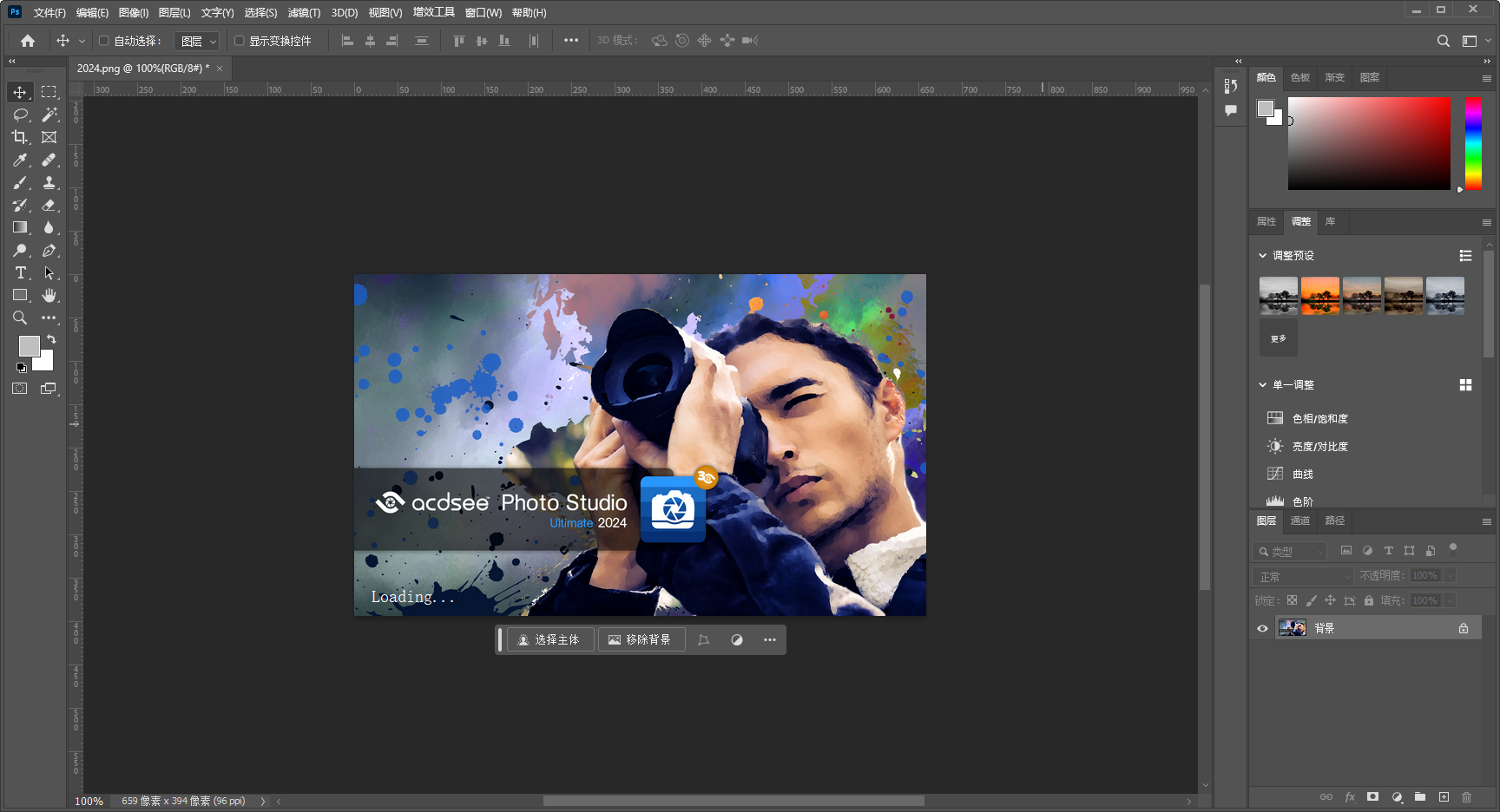Enable the 显示变换控件 checkbox

(239, 41)
